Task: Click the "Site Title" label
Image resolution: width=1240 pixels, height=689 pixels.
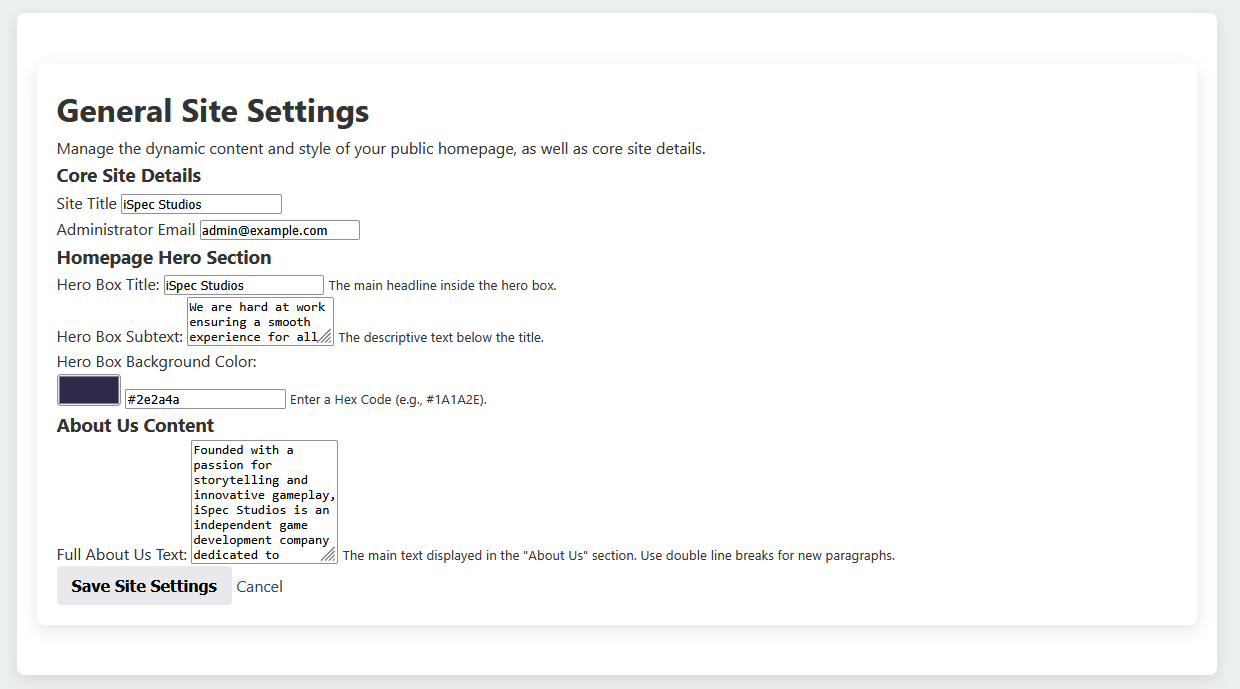Action: (x=87, y=204)
